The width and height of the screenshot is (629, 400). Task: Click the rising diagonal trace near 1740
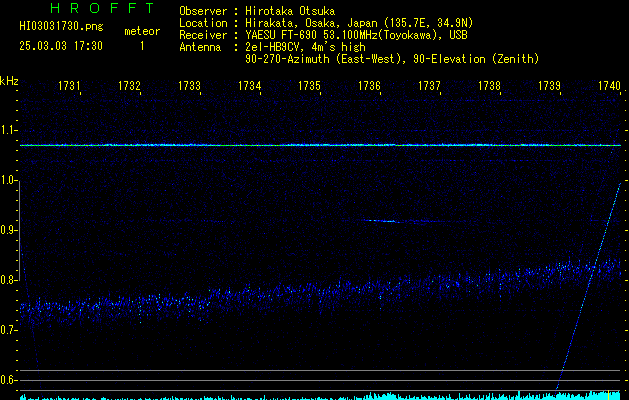588,286
